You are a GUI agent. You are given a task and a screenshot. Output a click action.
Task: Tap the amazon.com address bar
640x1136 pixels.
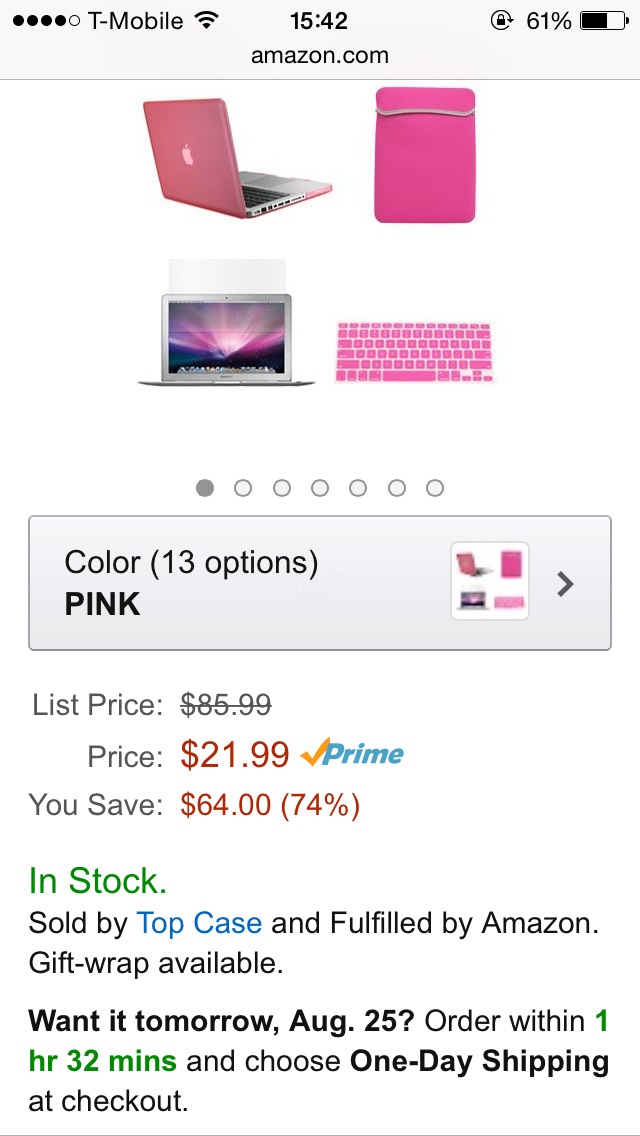pyautogui.click(x=320, y=56)
